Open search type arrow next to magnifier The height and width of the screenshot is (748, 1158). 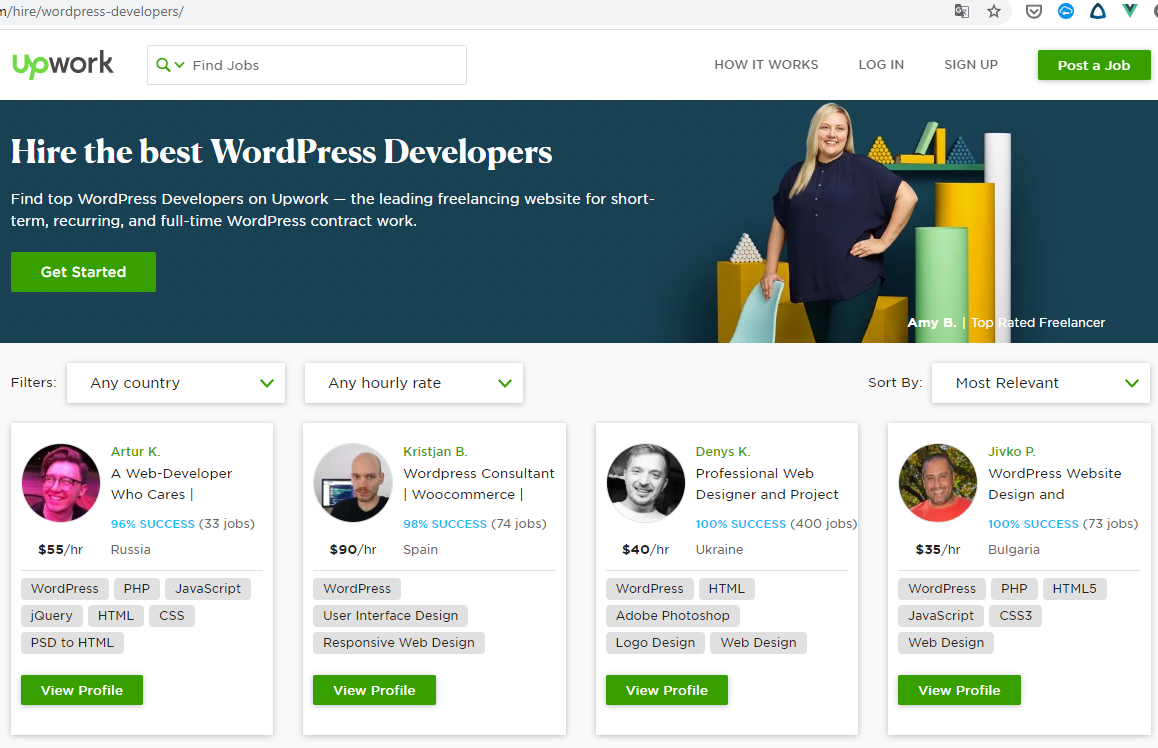[179, 65]
